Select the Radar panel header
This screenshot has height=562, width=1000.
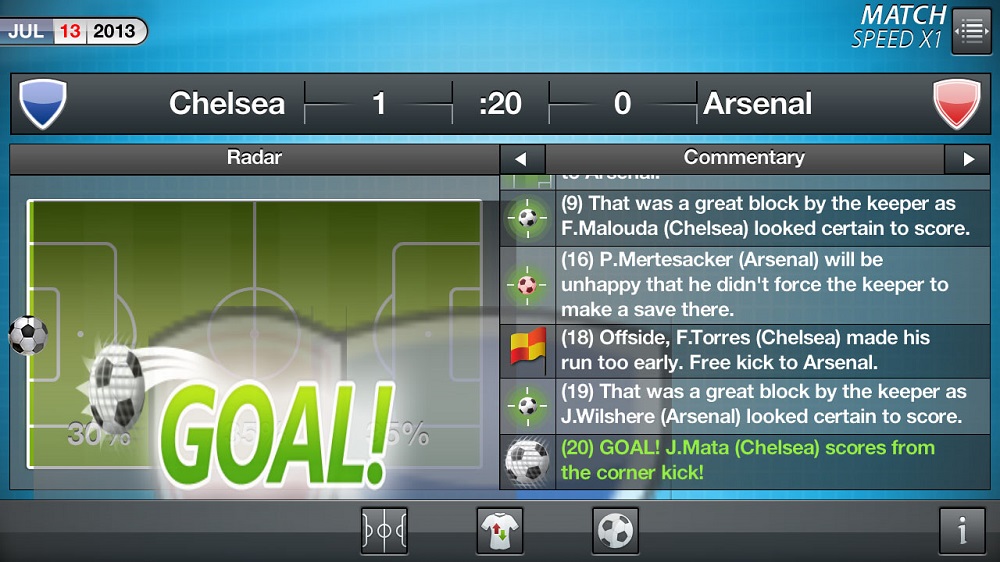point(254,158)
